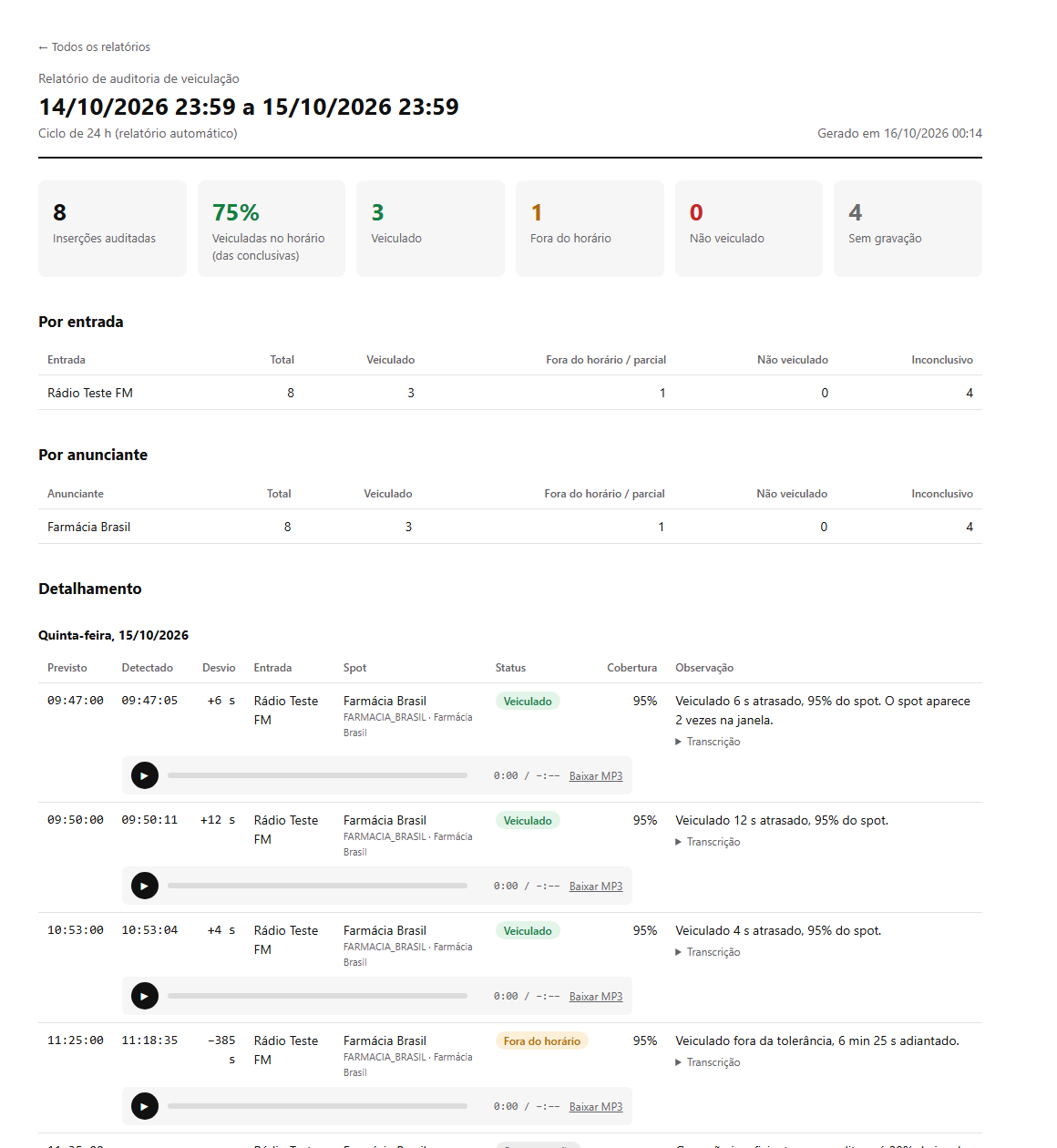Click the Por entrada section heading
1057x1148 pixels.
81,322
